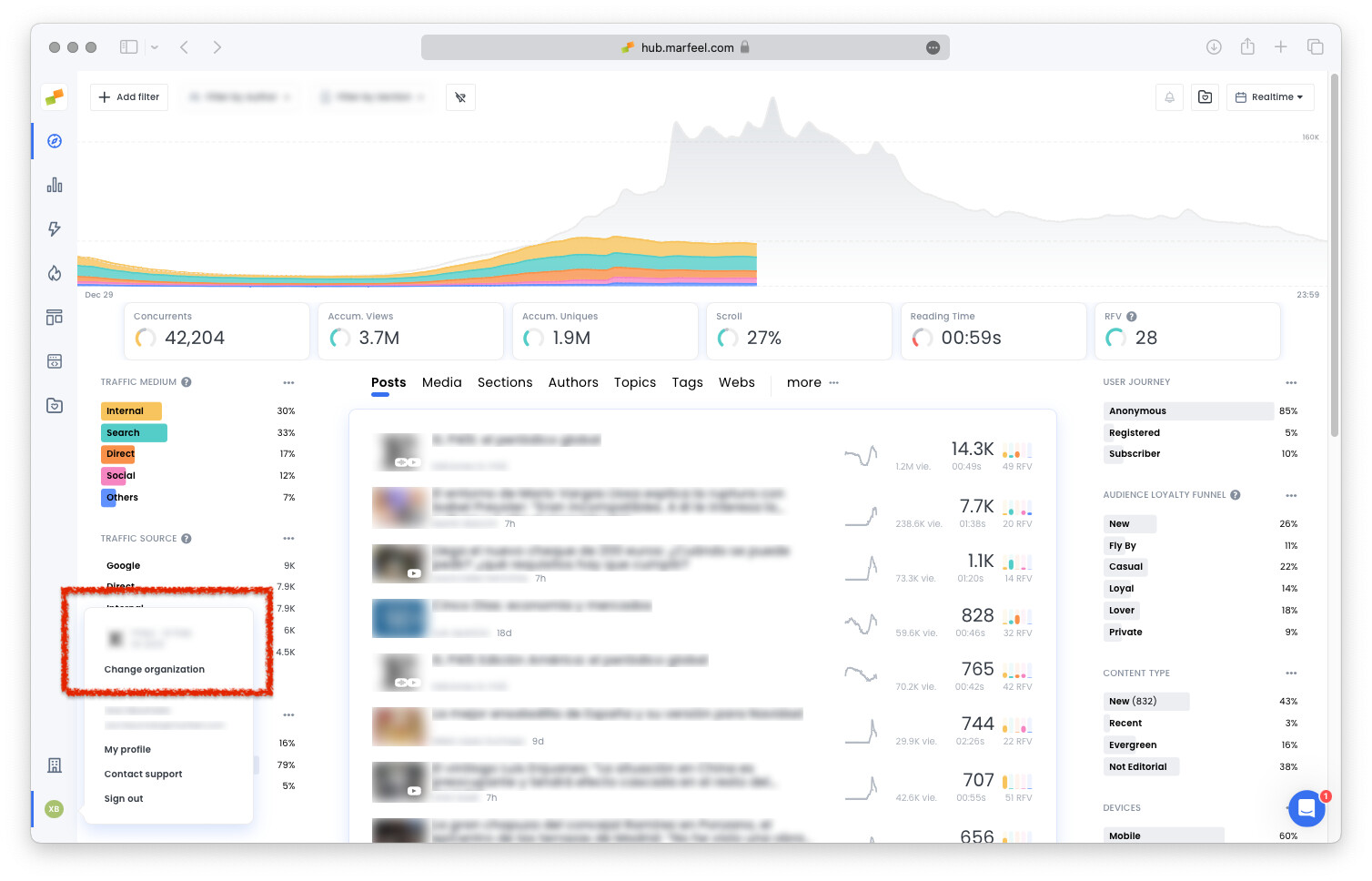Open the dashboard layout icon in sidebar

(x=54, y=317)
